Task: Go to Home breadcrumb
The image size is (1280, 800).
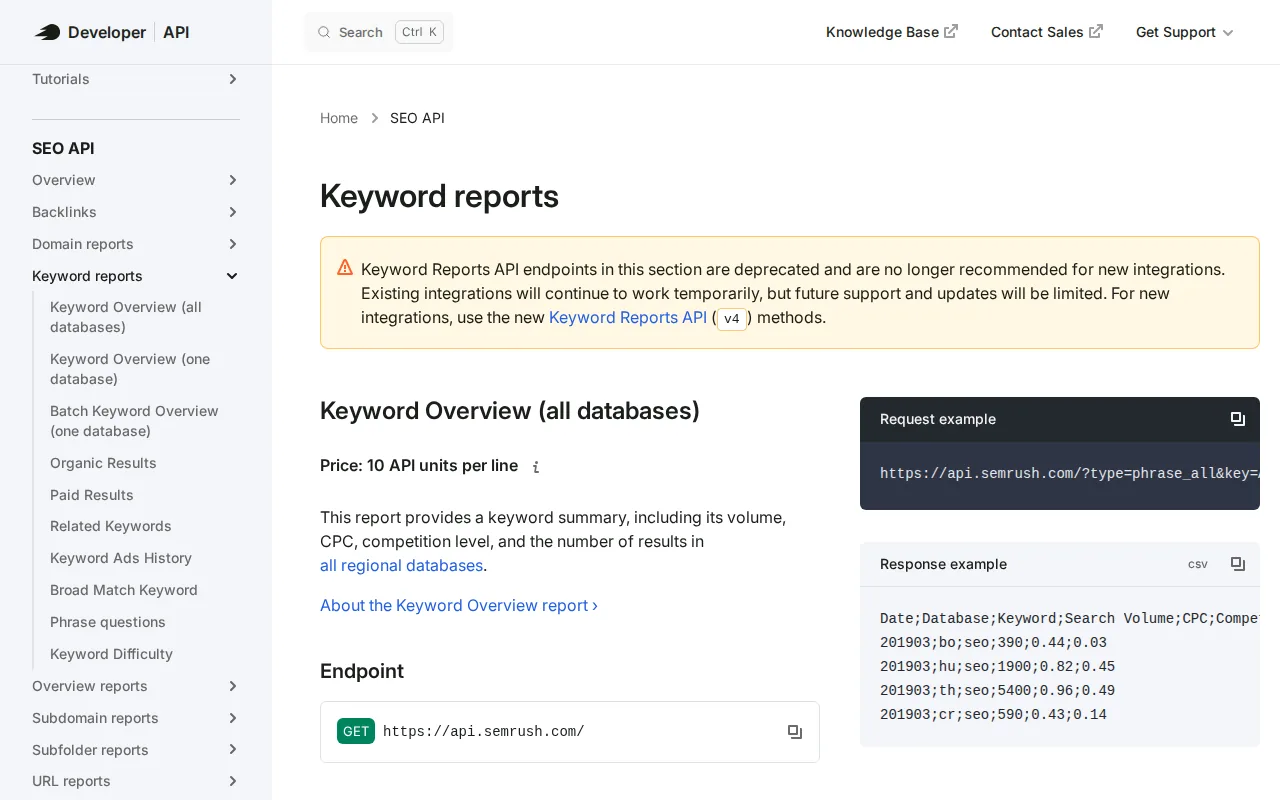Action: (x=339, y=118)
